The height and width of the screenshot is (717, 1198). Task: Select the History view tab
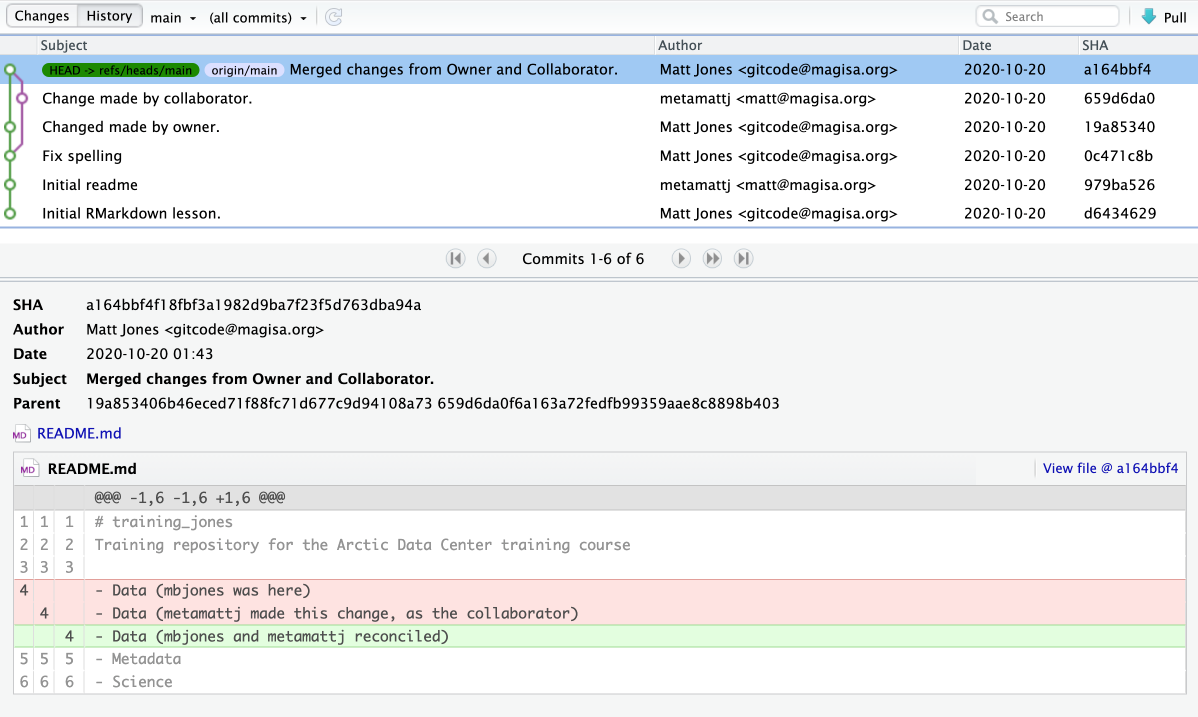(x=109, y=16)
